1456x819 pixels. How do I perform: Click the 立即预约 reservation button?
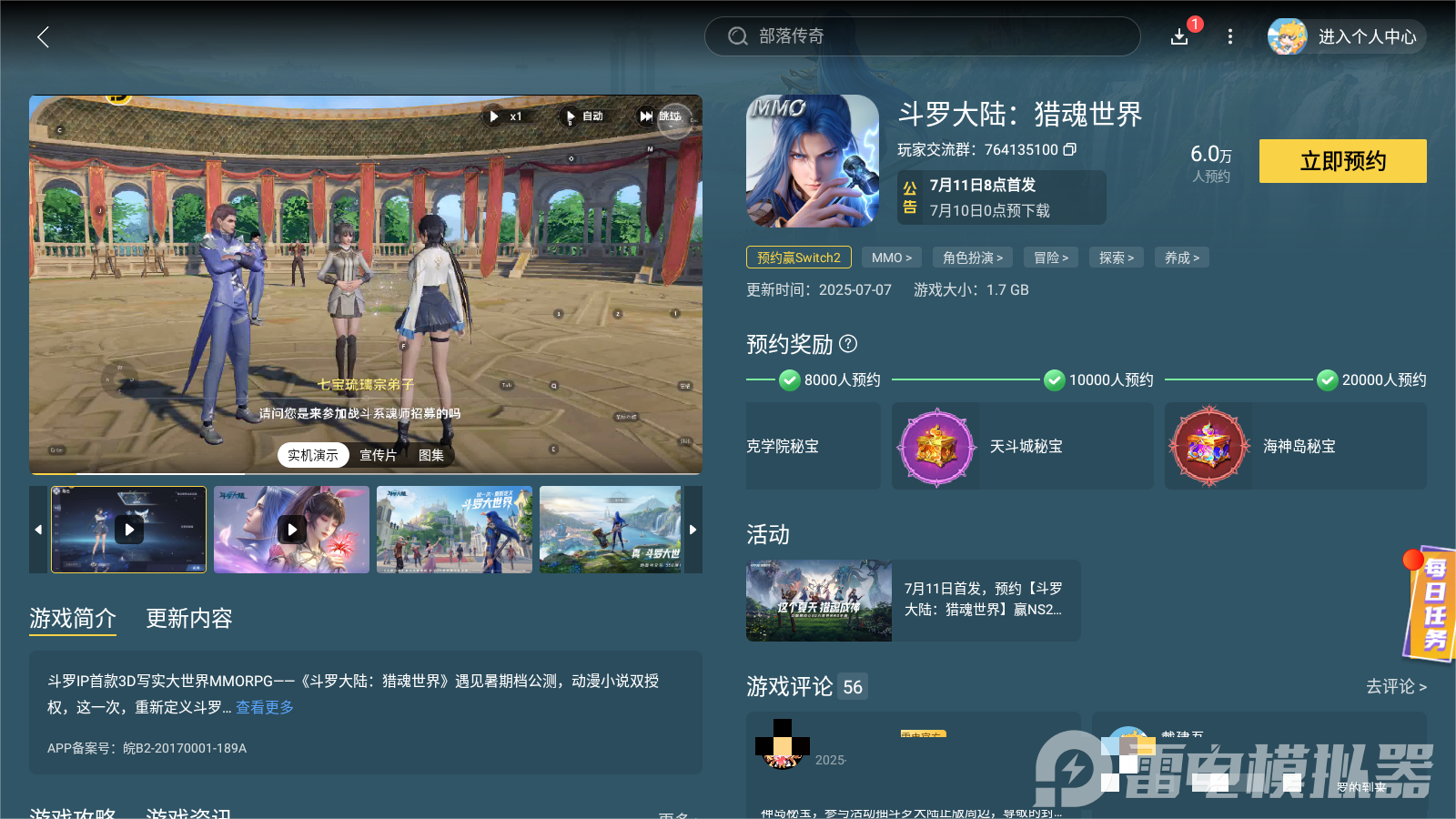(x=1342, y=161)
